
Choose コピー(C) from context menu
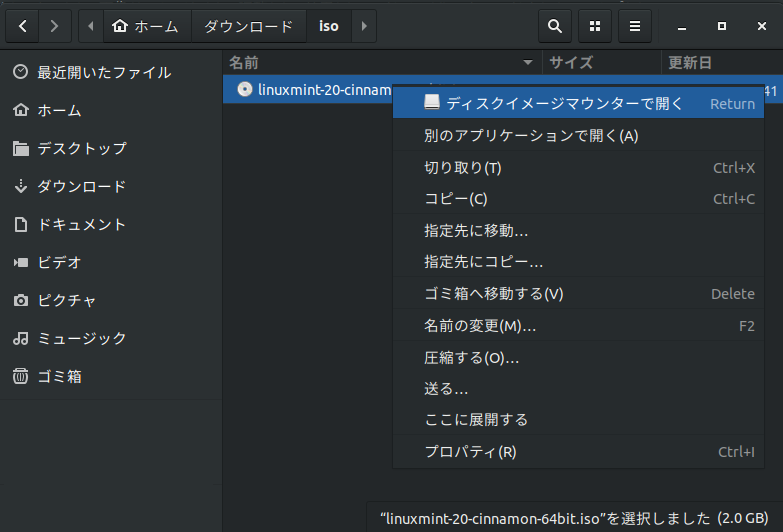(x=578, y=199)
